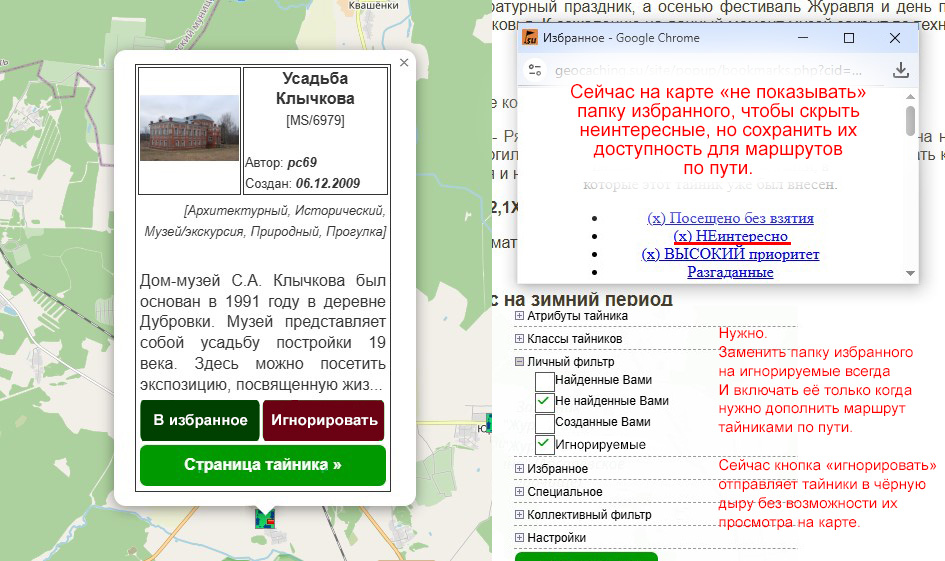Uncheck the Не найденные Вами filter
This screenshot has height=561, width=945.
click(544, 402)
